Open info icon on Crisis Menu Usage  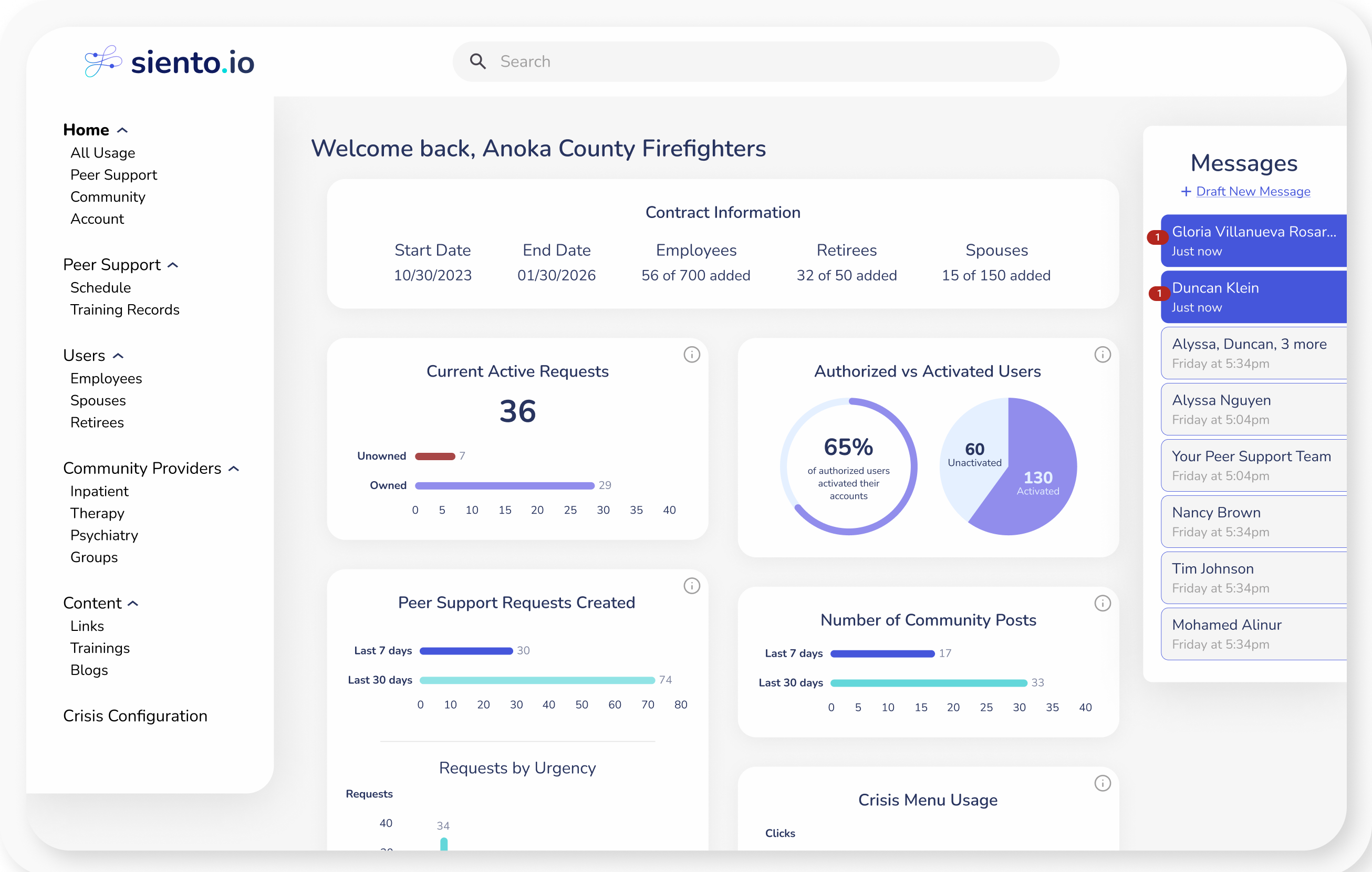pos(1102,783)
